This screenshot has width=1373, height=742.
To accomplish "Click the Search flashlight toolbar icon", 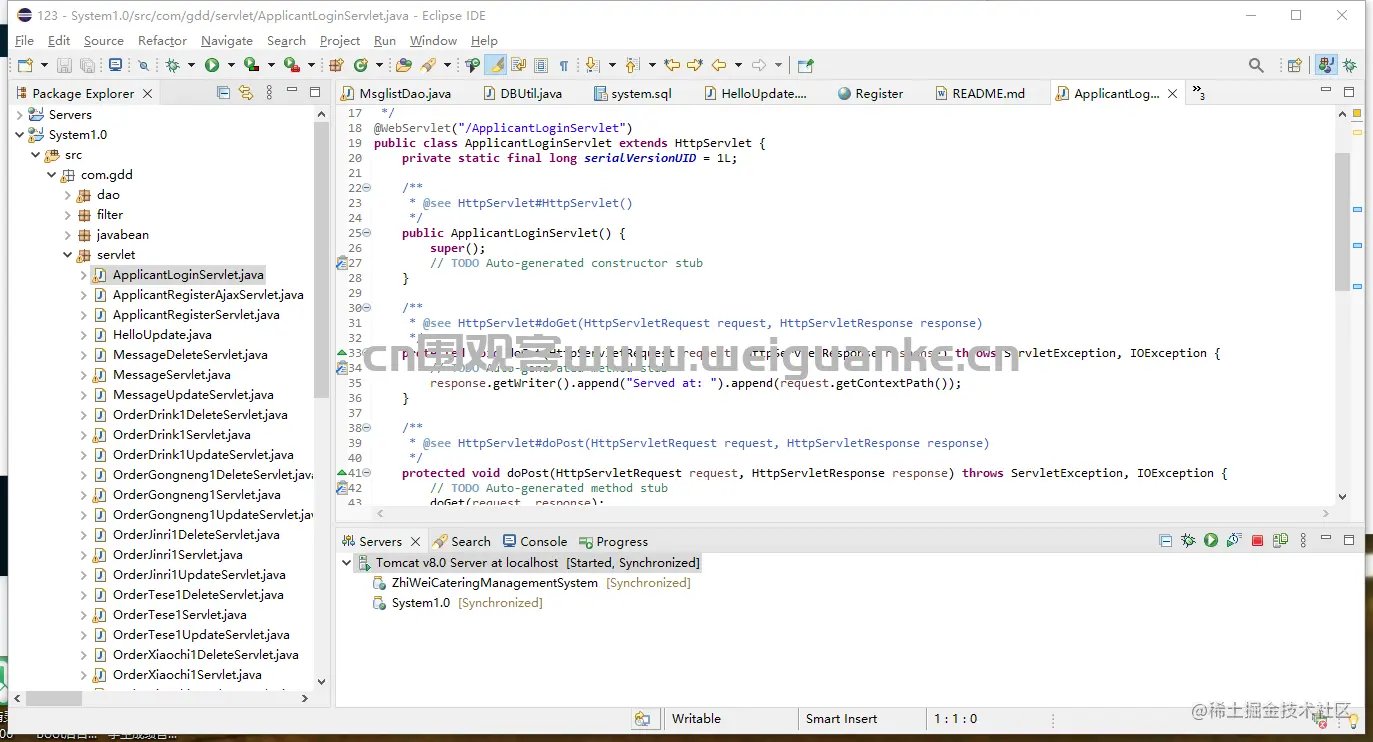I will tap(428, 65).
